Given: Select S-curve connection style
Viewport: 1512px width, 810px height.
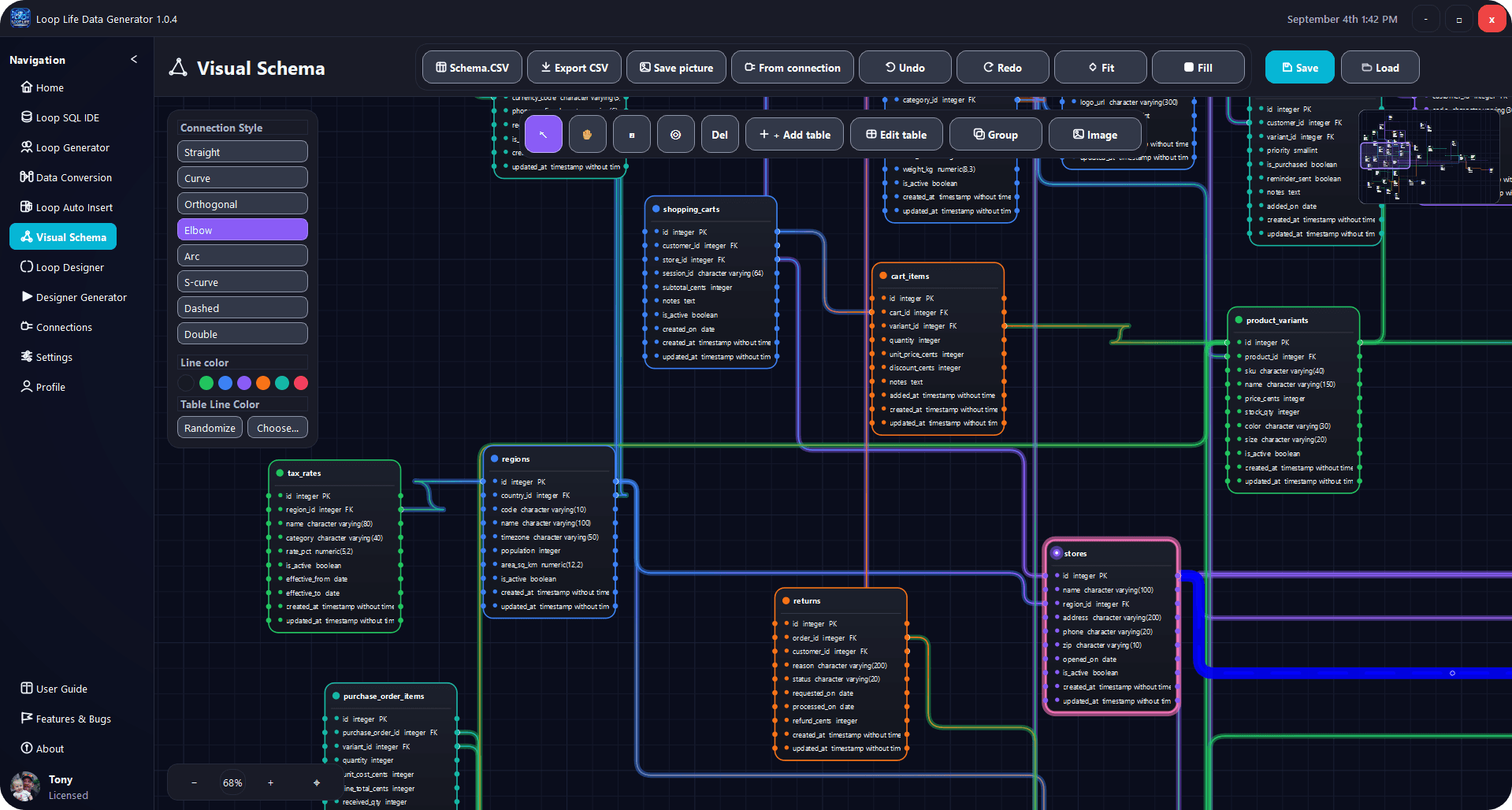Looking at the screenshot, I should point(243,282).
